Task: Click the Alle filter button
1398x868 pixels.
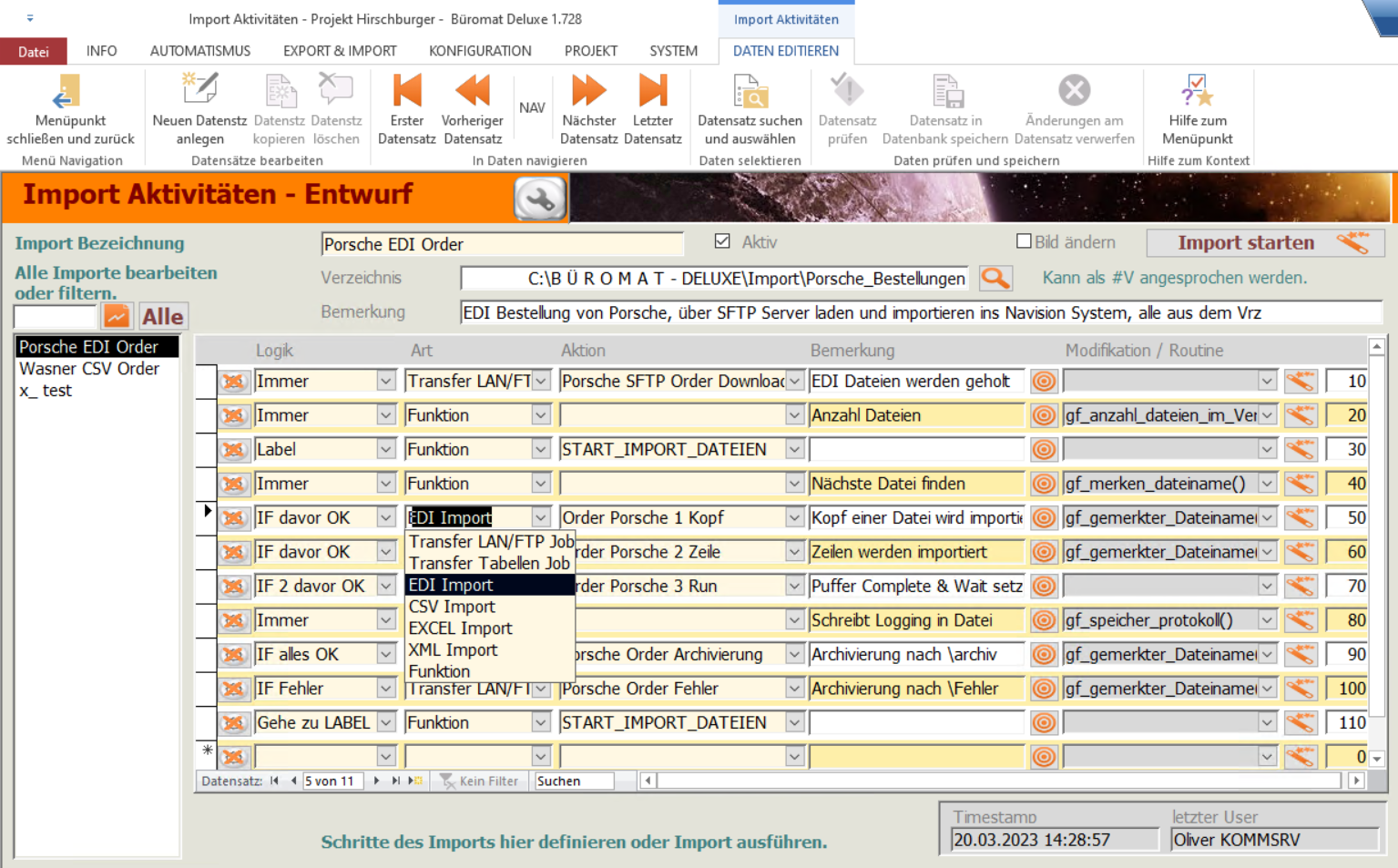Action: click(163, 316)
